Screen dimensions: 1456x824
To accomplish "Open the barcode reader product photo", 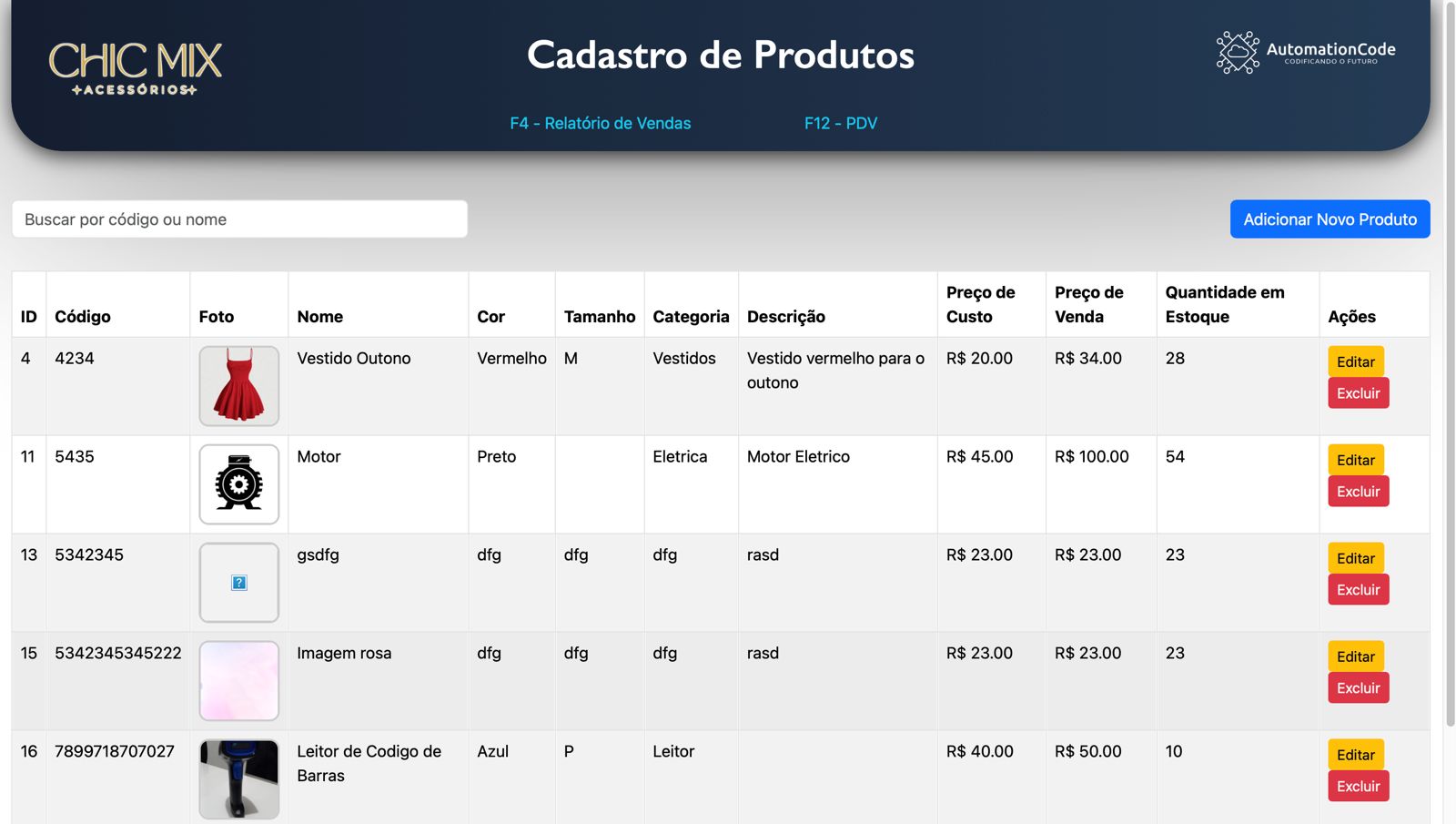I will coord(239,778).
